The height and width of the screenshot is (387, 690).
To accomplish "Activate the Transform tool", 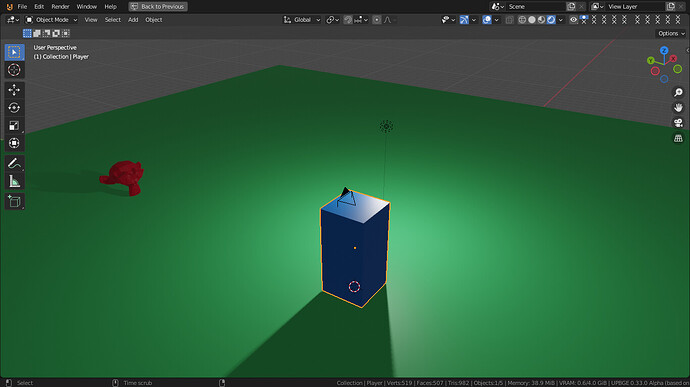I will pyautogui.click(x=14, y=143).
